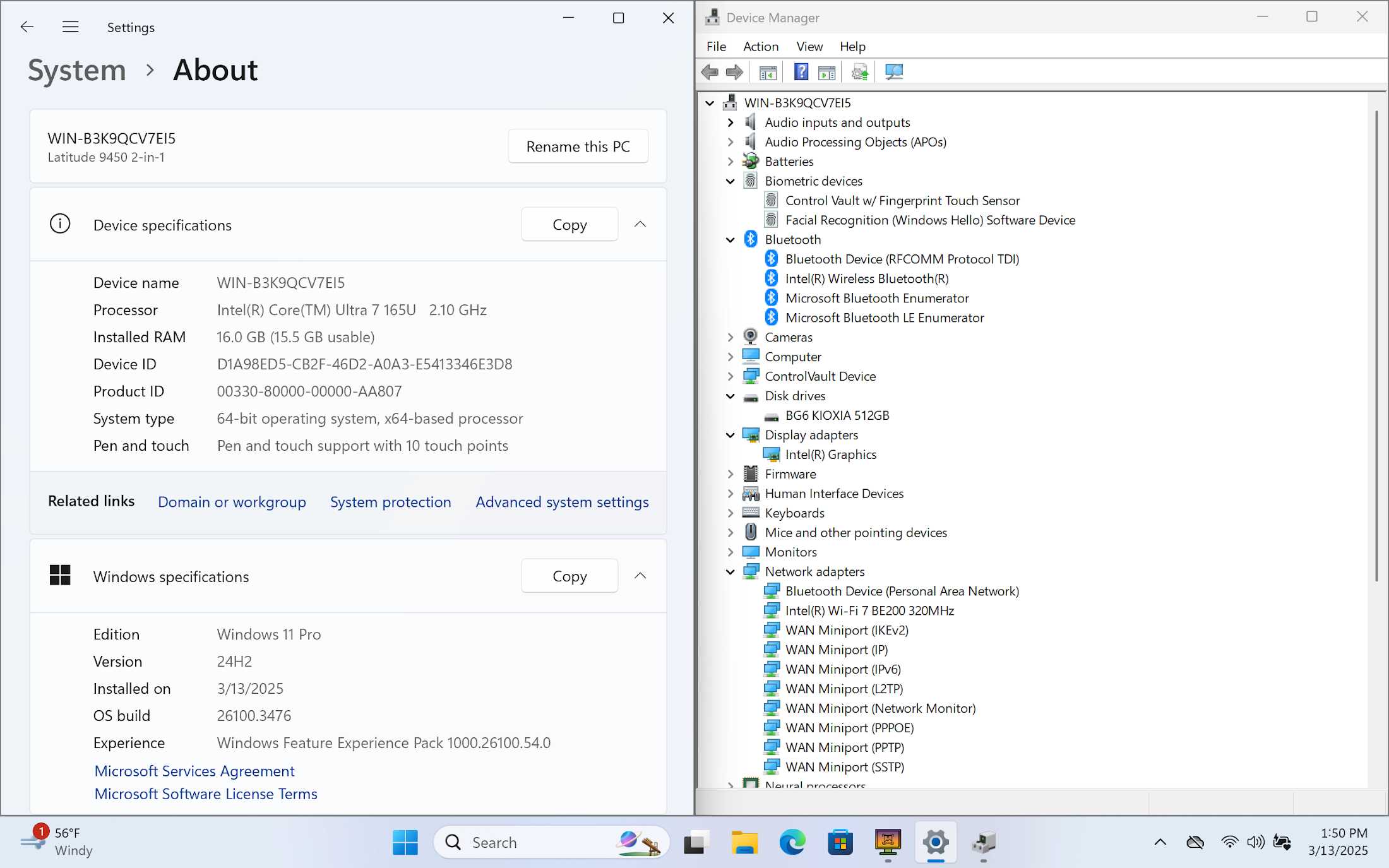Open the File menu in Device Manager
This screenshot has height=868, width=1389.
(x=716, y=46)
